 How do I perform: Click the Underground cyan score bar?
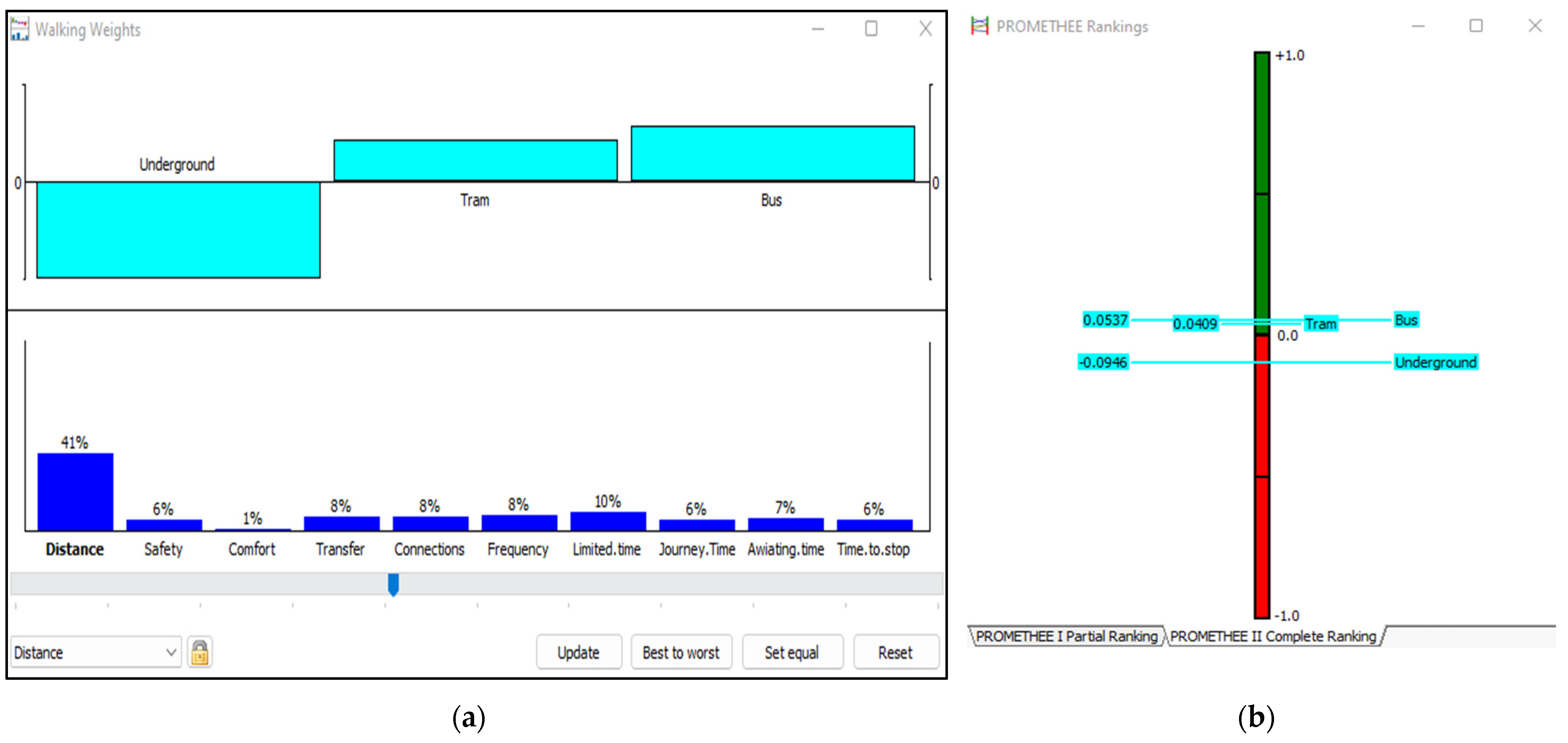pos(178,230)
